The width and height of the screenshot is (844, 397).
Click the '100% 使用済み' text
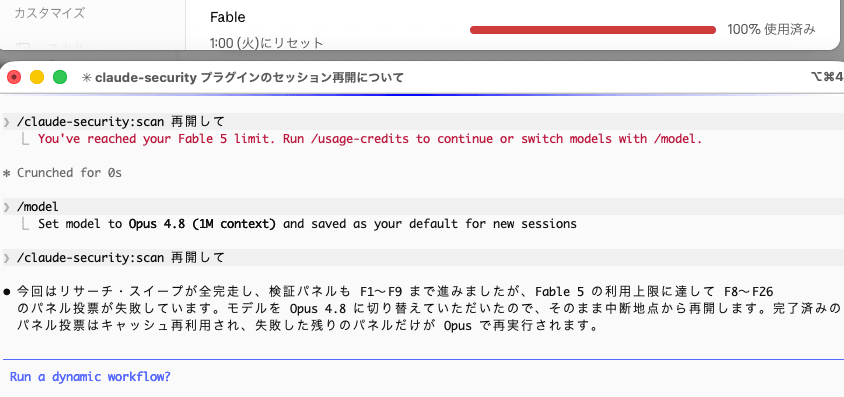click(771, 30)
